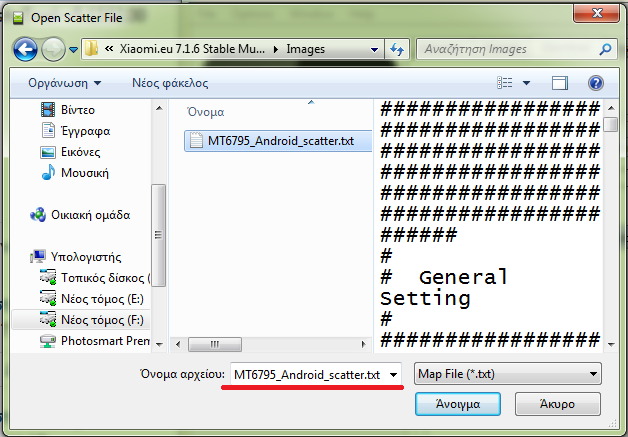
Task: Open the view options dropdown arrow
Action: (x=526, y=83)
